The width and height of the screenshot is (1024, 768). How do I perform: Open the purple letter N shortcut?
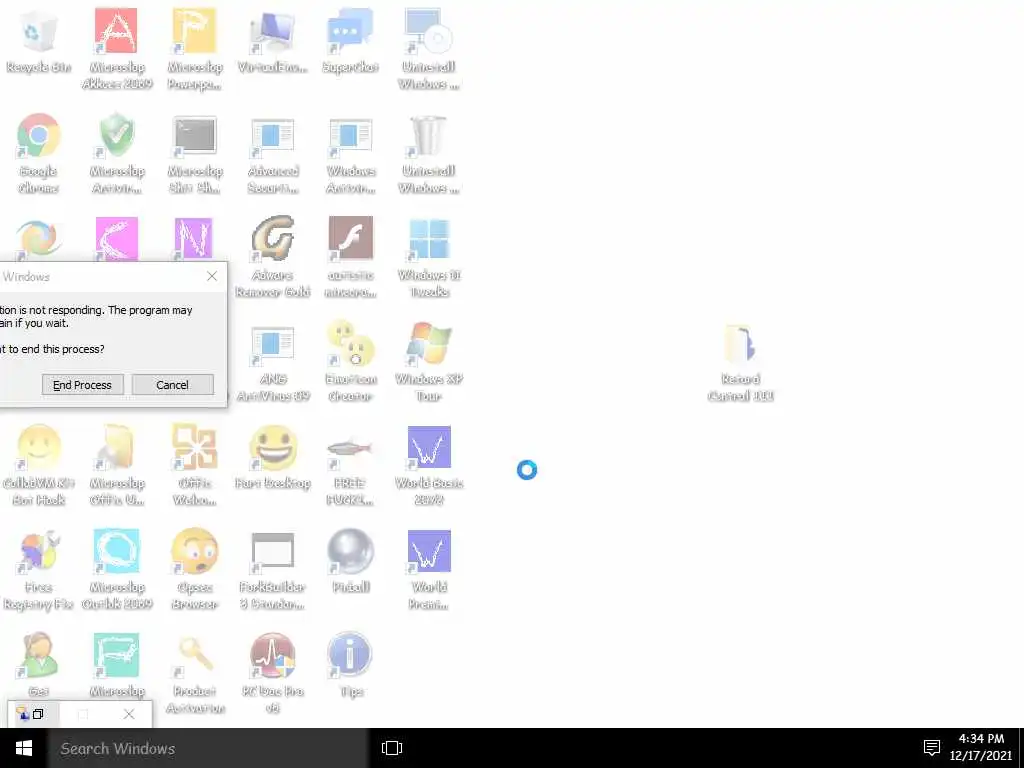195,238
